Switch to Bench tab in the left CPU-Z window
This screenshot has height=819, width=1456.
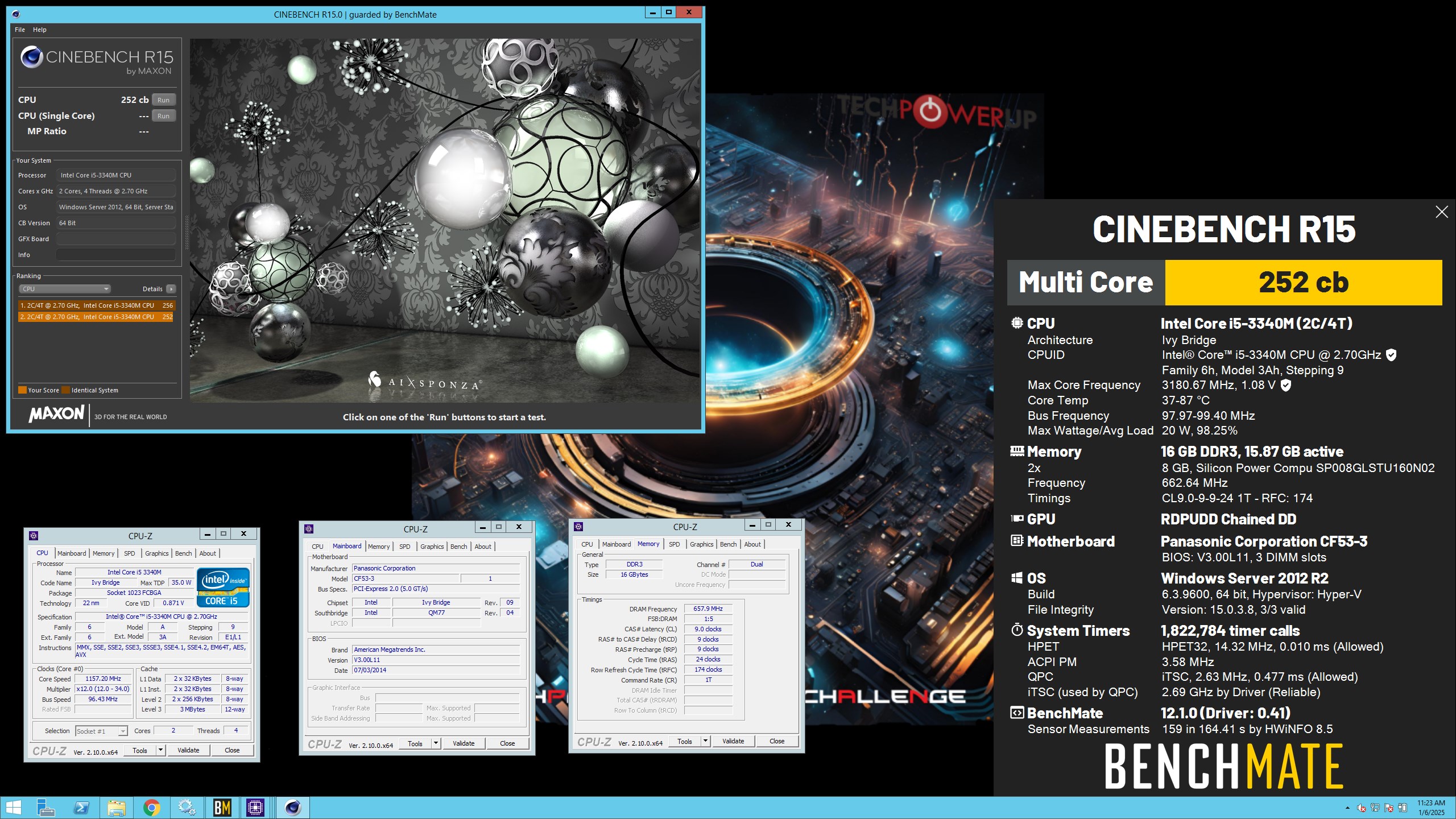[x=183, y=553]
